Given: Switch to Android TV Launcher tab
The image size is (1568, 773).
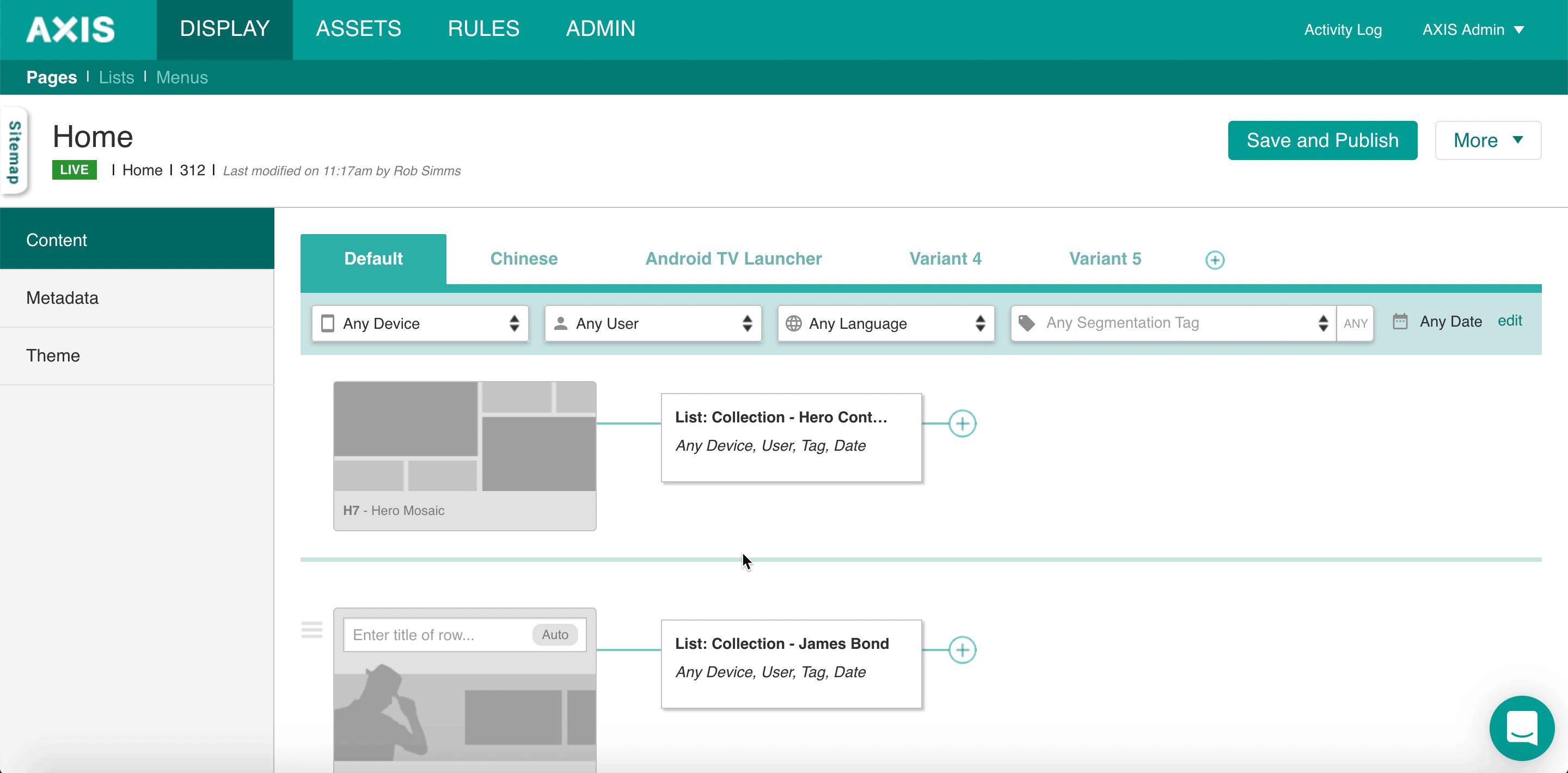Looking at the screenshot, I should [733, 259].
